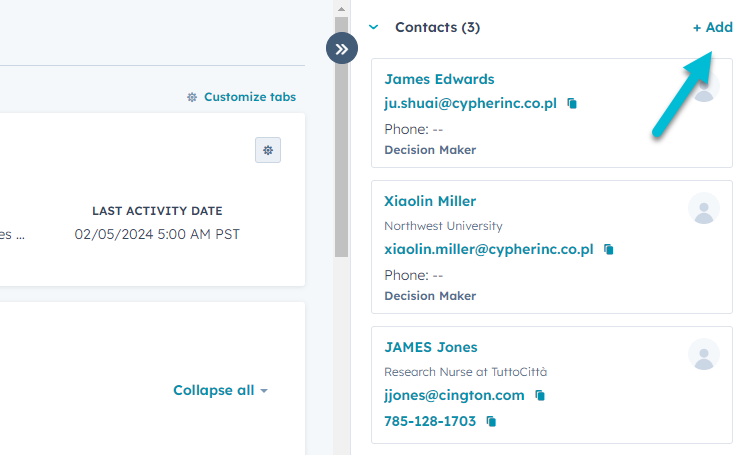Copy phone number 785-128-1703 icon

[x=491, y=422]
